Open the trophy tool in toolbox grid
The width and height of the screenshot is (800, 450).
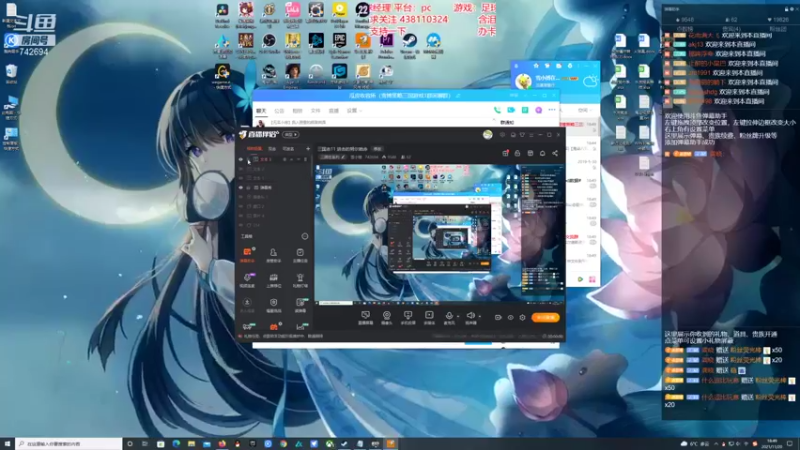(x=300, y=278)
